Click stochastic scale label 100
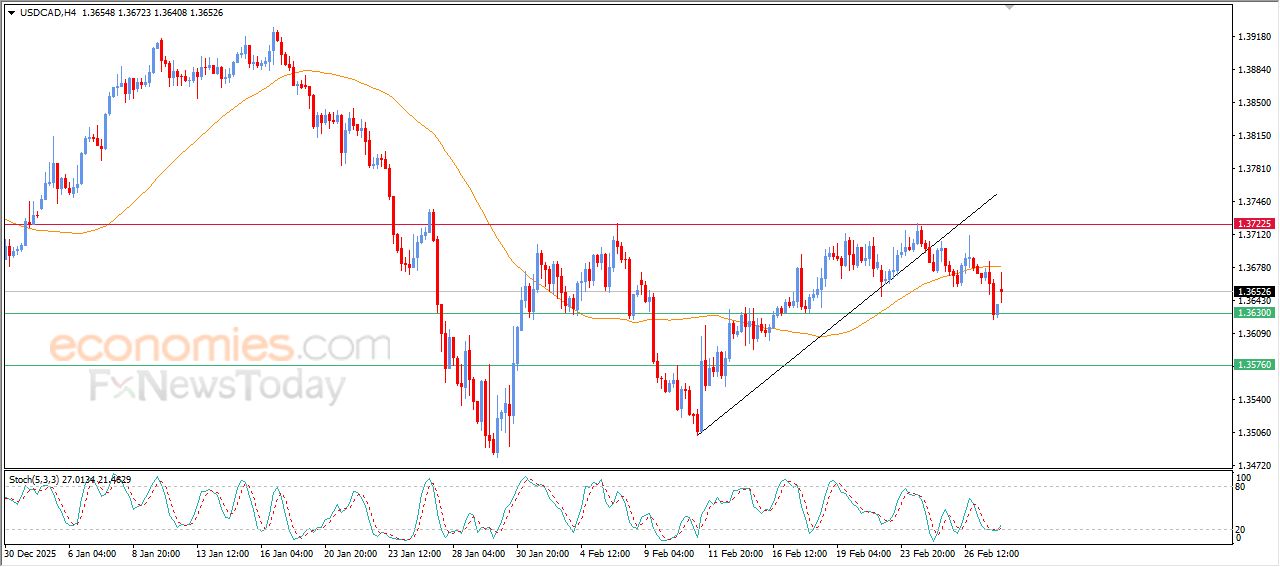 [x=1243, y=479]
